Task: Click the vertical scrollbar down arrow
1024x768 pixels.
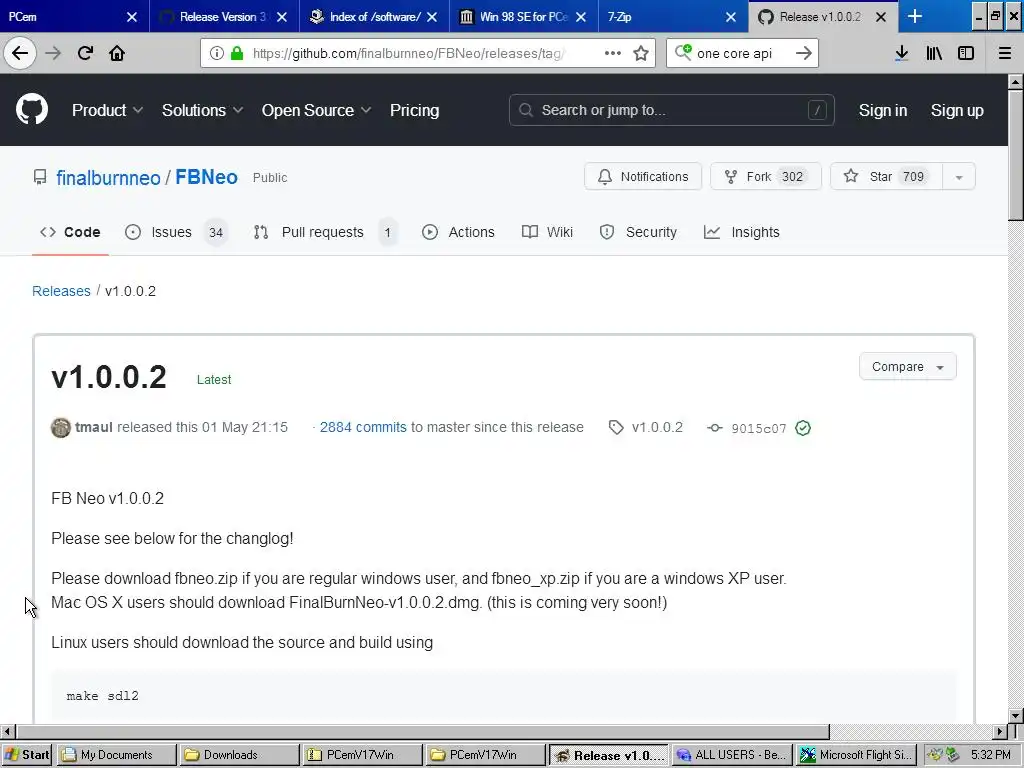Action: (1016, 715)
